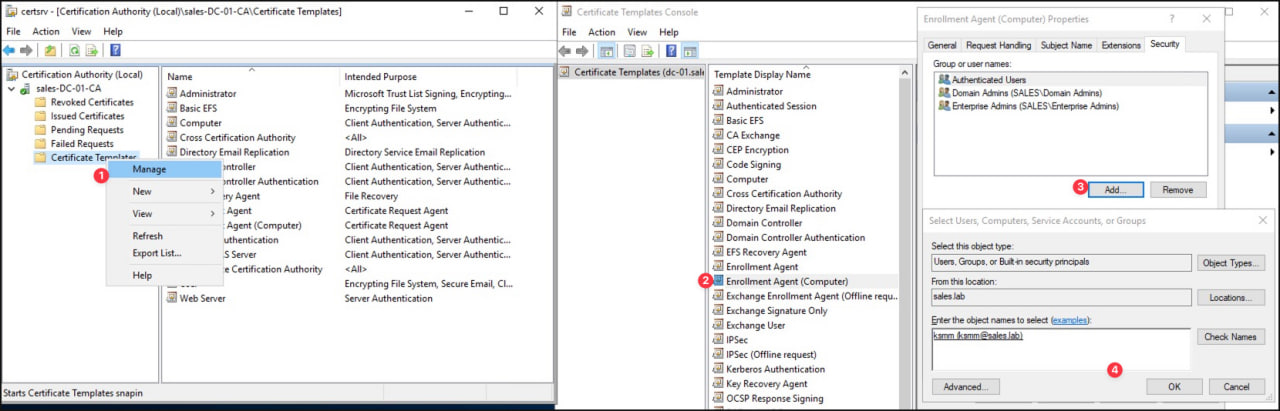The image size is (1280, 411).
Task: Click the Object Types... button
Action: pyautogui.click(x=1230, y=263)
